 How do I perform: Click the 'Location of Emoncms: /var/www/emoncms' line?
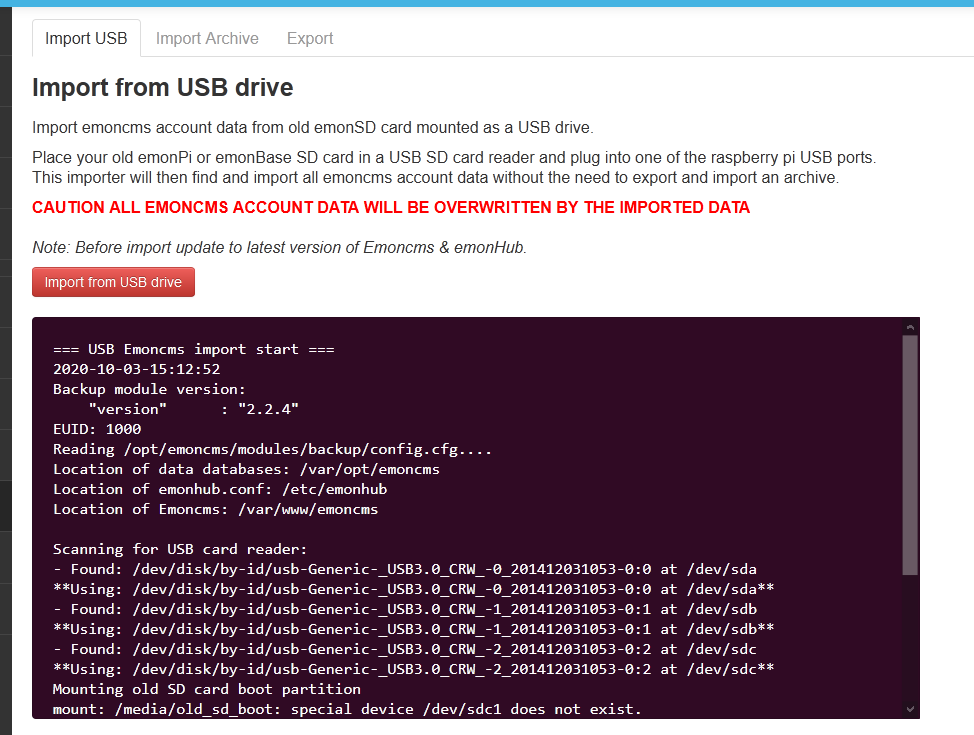[216, 509]
